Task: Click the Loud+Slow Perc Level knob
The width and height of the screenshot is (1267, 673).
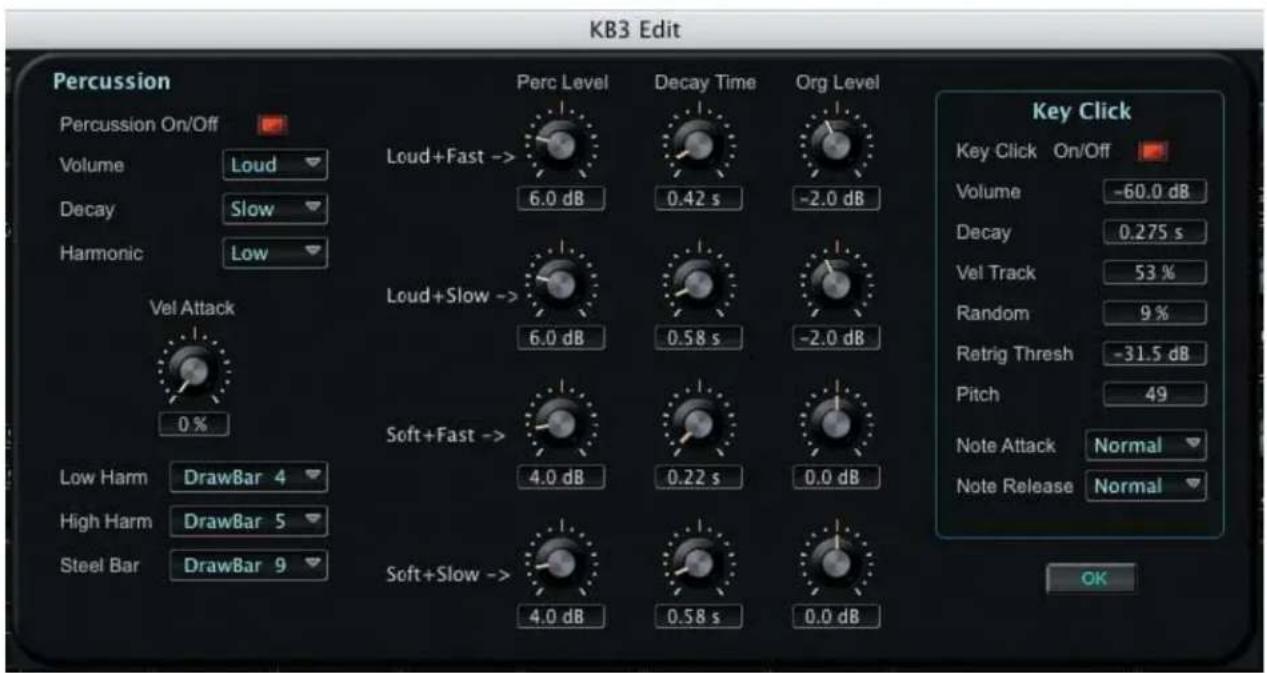Action: click(x=561, y=286)
